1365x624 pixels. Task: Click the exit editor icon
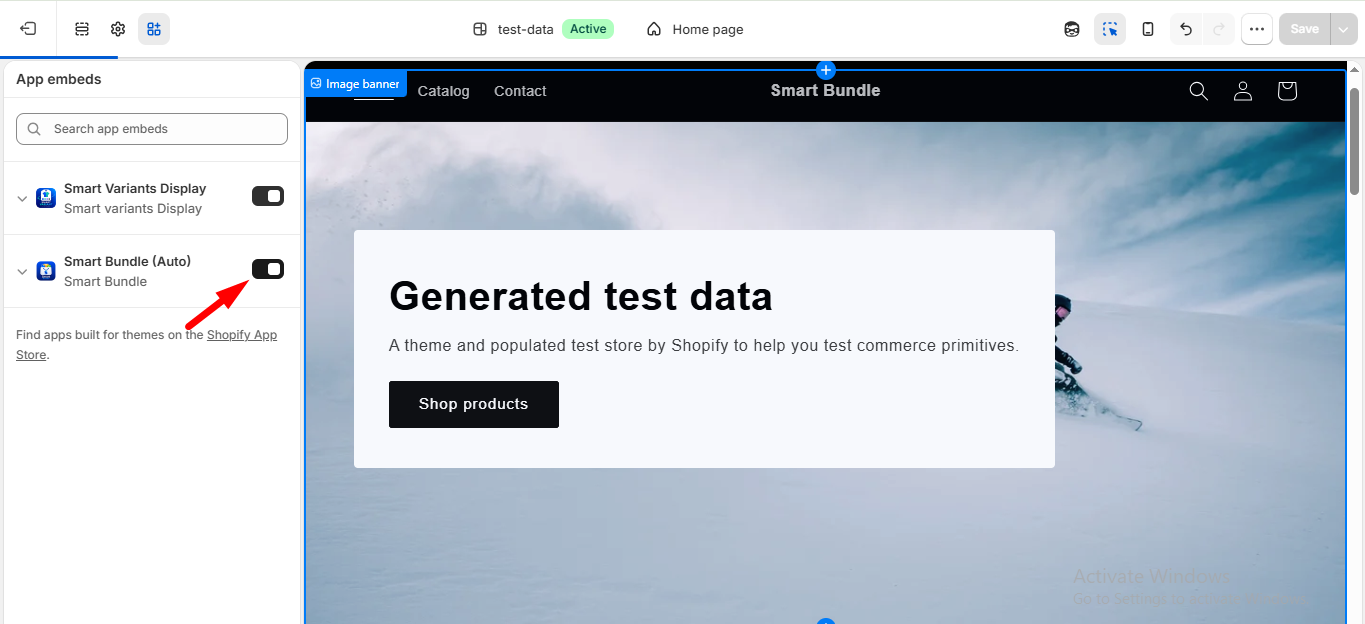28,29
